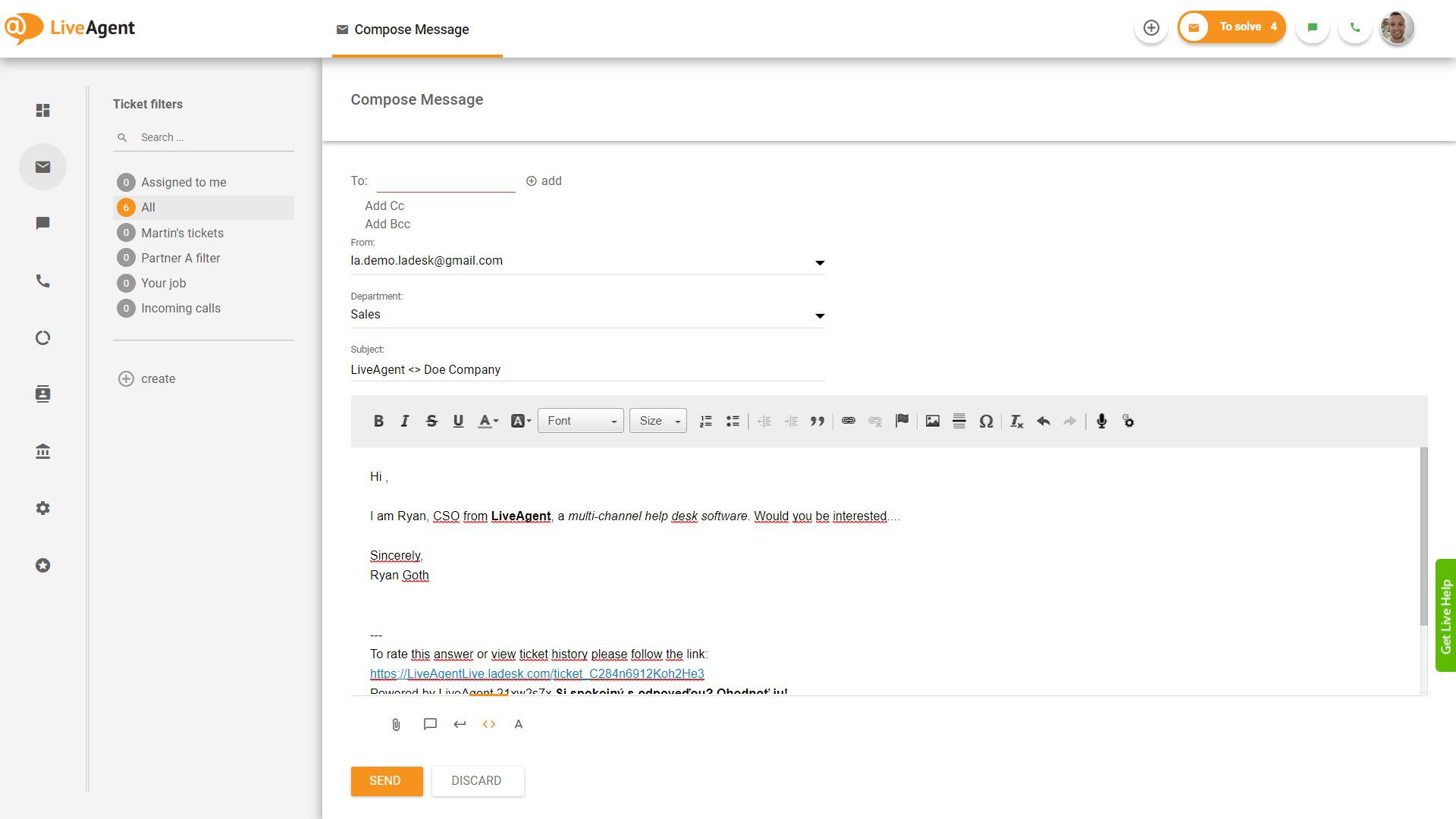The image size is (1456, 819).
Task: Click the SEND button
Action: pos(386,780)
